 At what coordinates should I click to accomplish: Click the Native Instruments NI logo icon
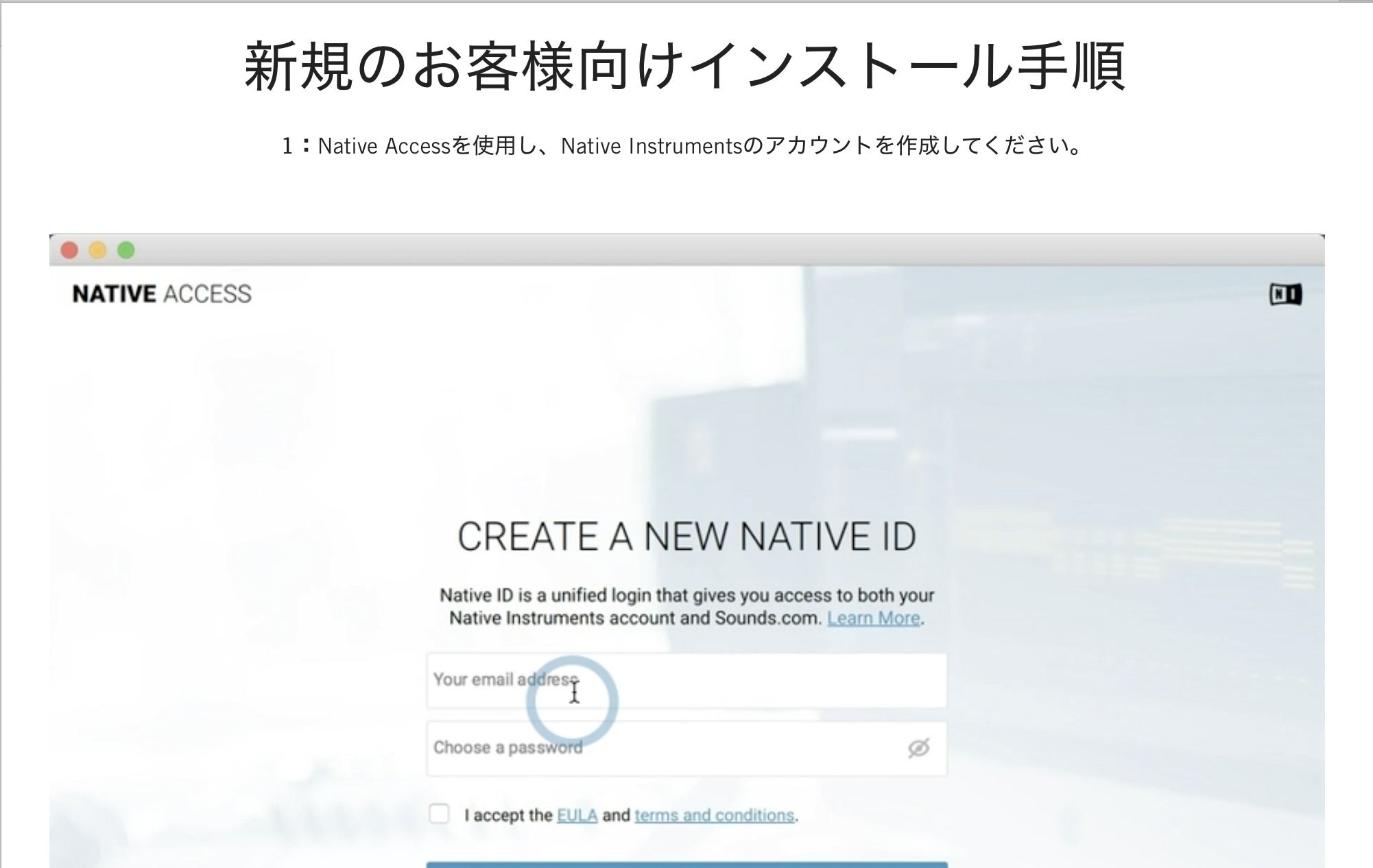(1285, 294)
